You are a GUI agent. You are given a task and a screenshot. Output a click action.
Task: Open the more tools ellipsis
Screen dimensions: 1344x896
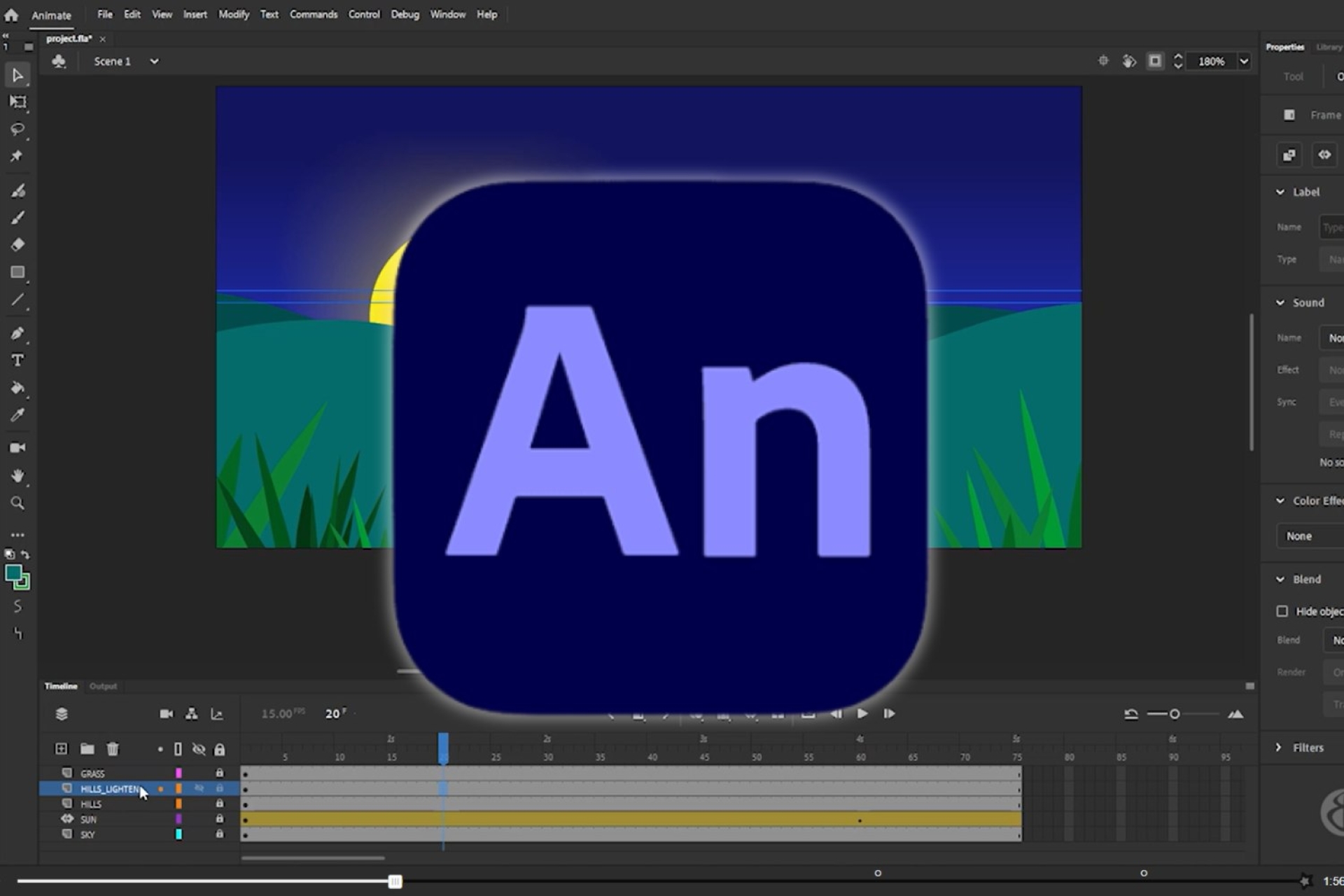[x=17, y=535]
